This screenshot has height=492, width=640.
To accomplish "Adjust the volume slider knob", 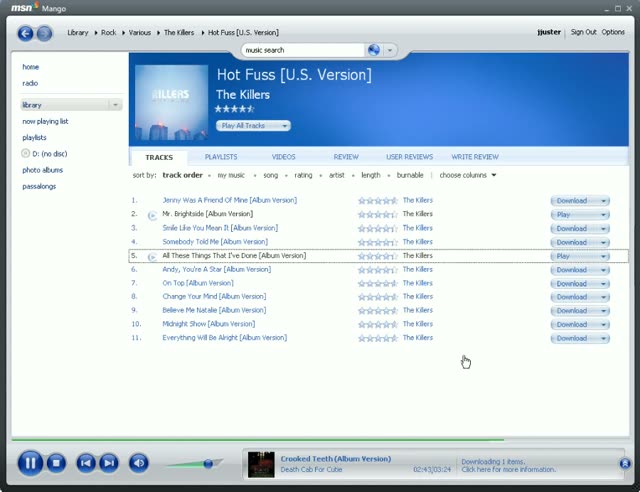I will (x=208, y=463).
